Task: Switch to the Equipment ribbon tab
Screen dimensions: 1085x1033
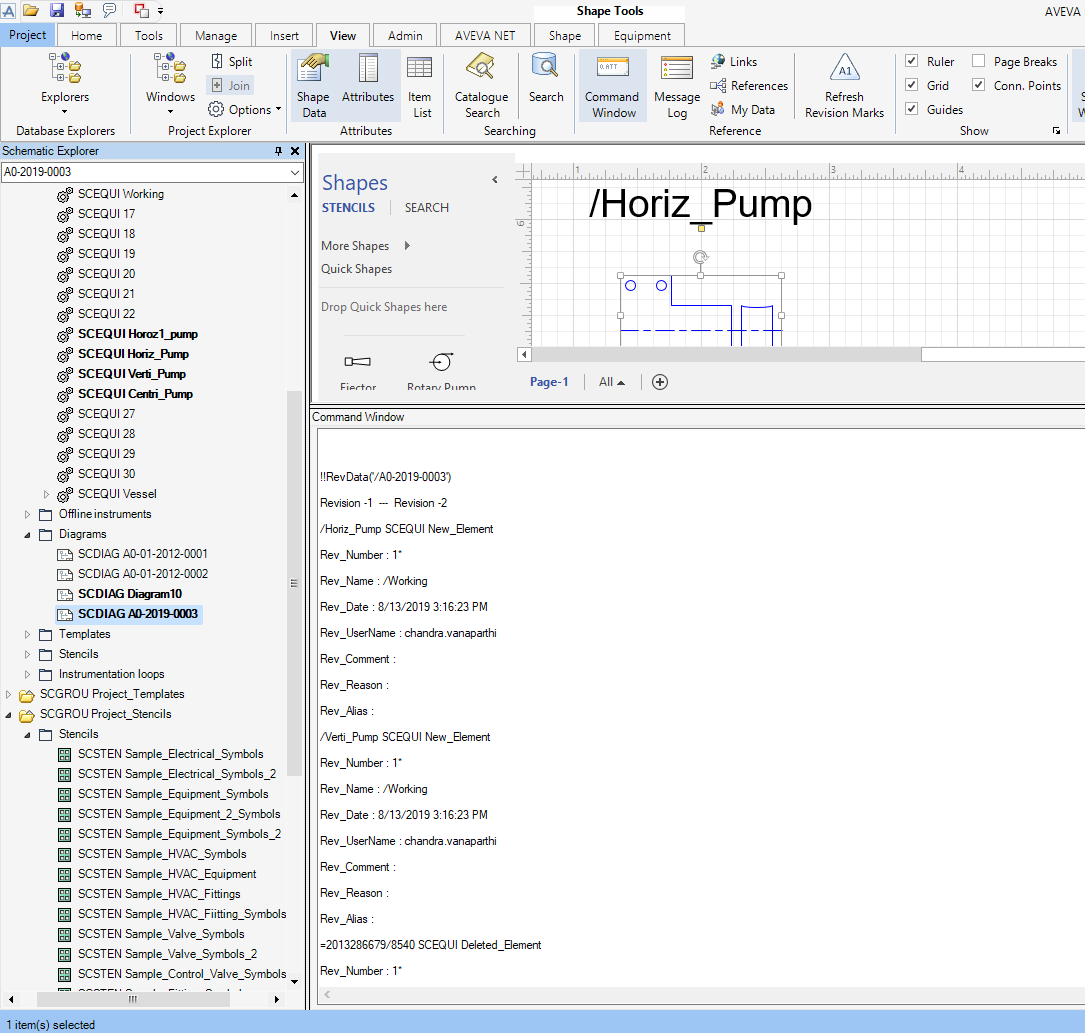Action: click(x=642, y=35)
